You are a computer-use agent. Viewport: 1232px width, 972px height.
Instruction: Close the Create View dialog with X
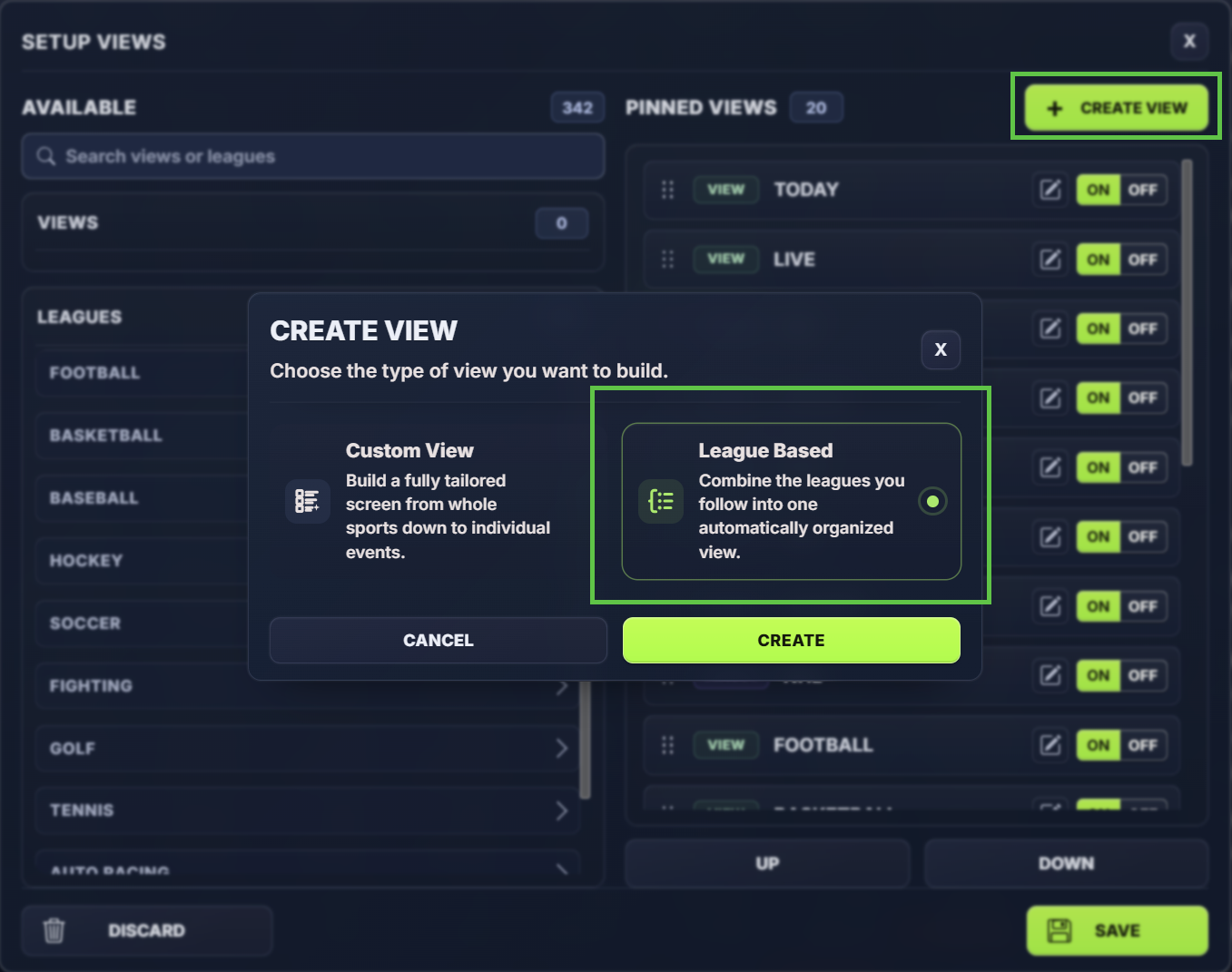tap(941, 349)
